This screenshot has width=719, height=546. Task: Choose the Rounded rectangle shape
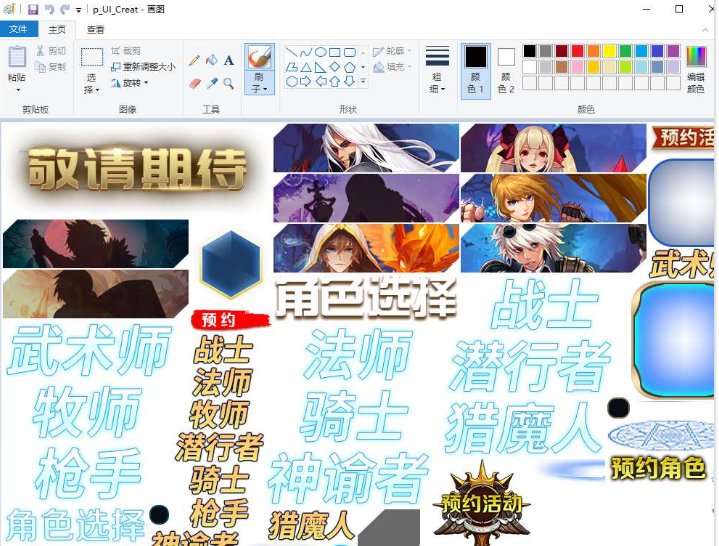349,52
